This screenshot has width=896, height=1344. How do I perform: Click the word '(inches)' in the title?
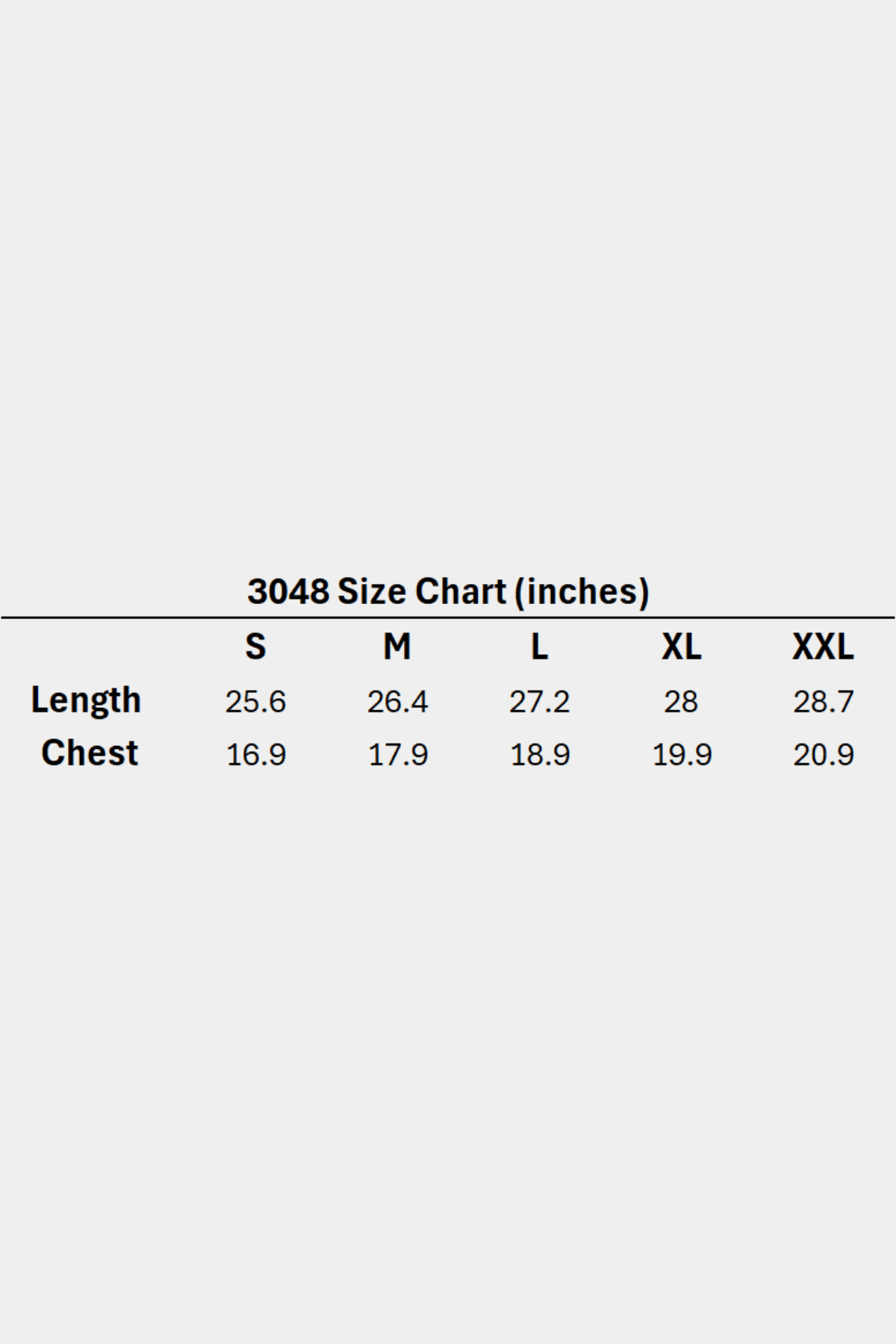[582, 591]
